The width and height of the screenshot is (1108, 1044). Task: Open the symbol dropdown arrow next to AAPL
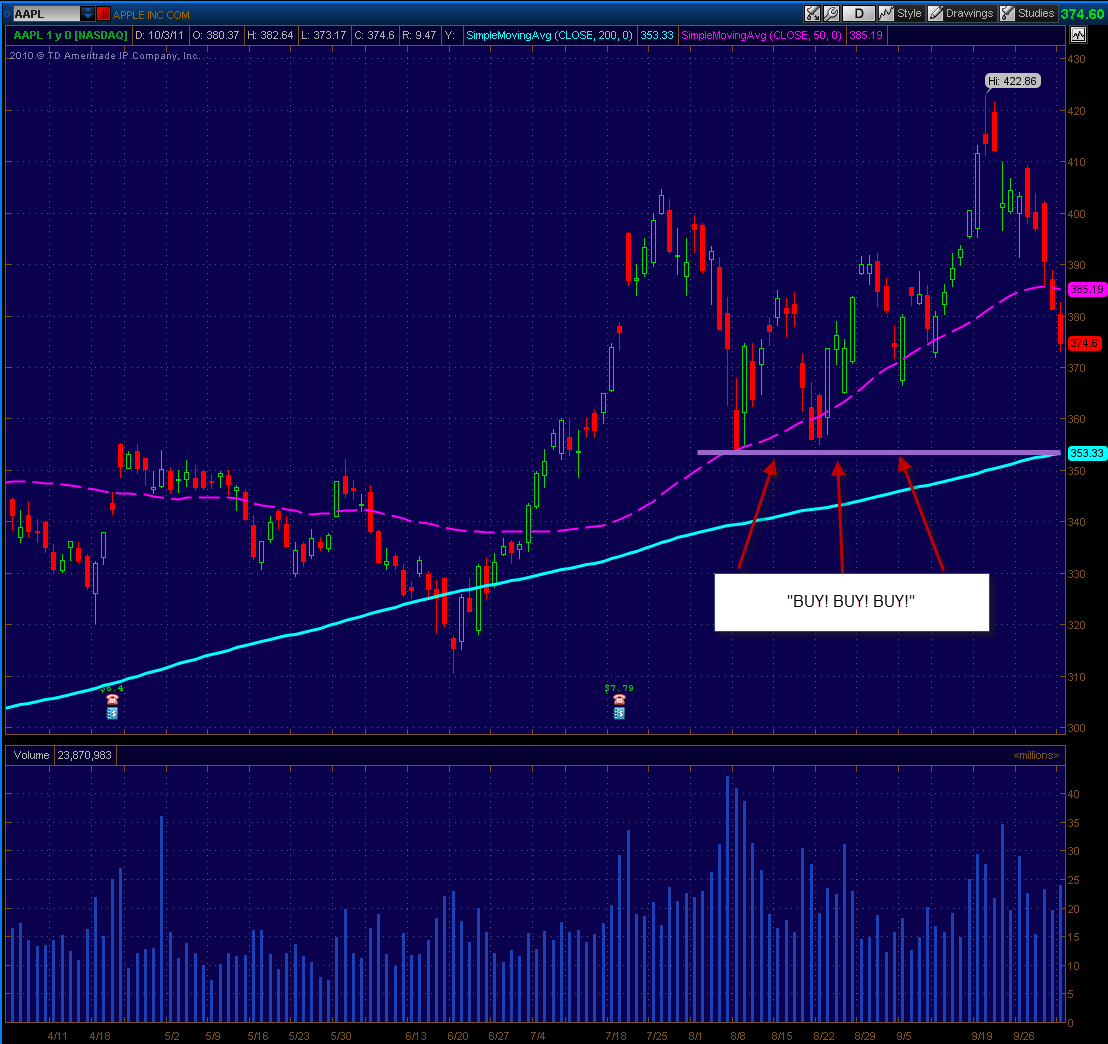click(88, 13)
